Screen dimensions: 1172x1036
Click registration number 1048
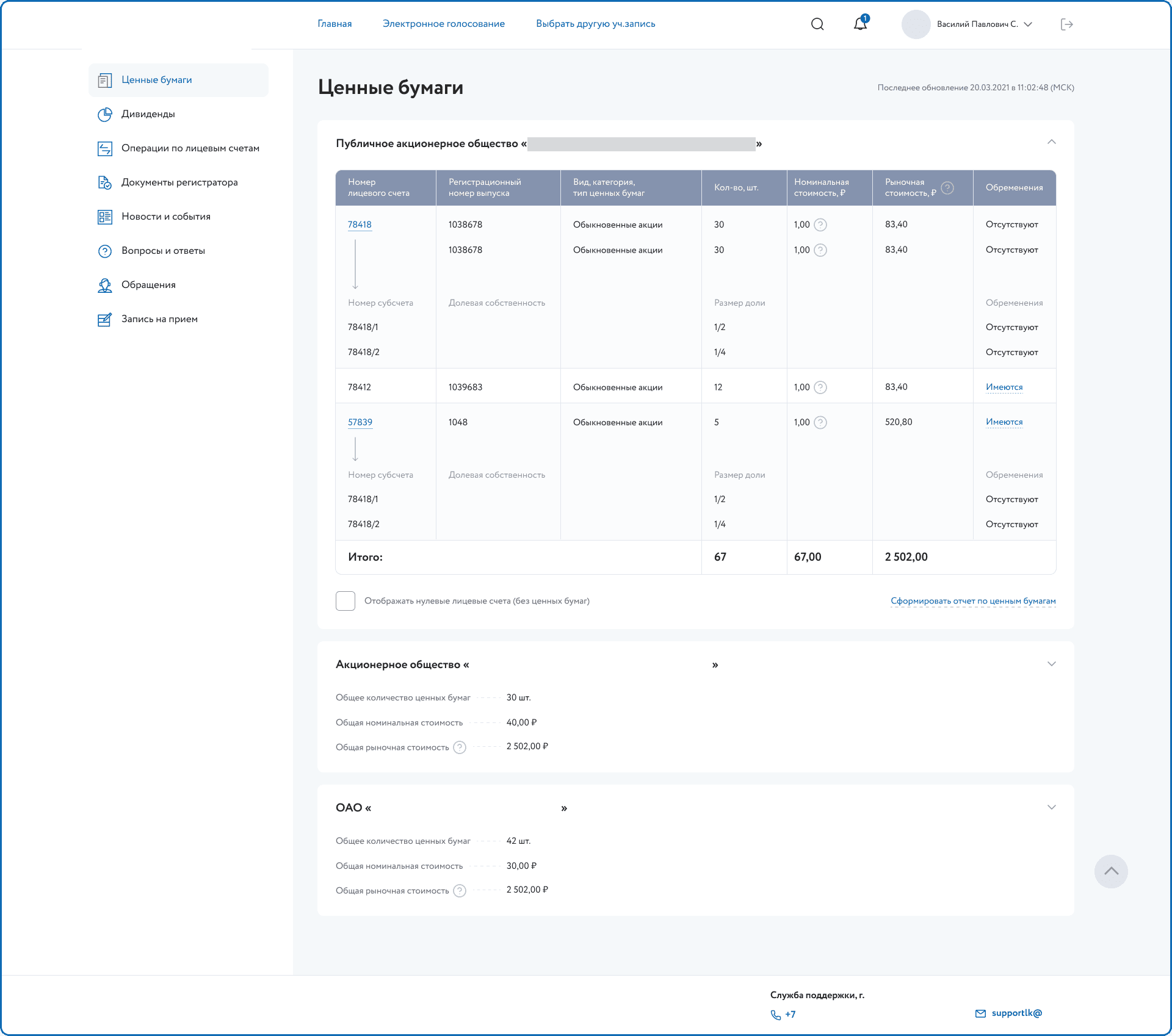tap(458, 422)
